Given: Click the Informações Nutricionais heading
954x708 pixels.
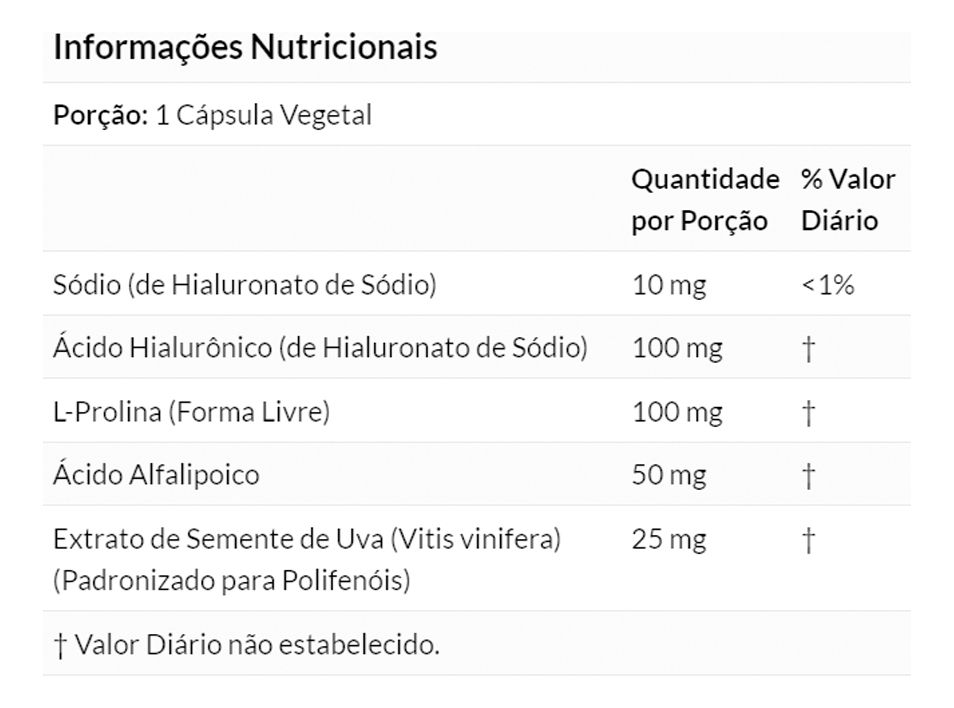Looking at the screenshot, I should point(245,48).
